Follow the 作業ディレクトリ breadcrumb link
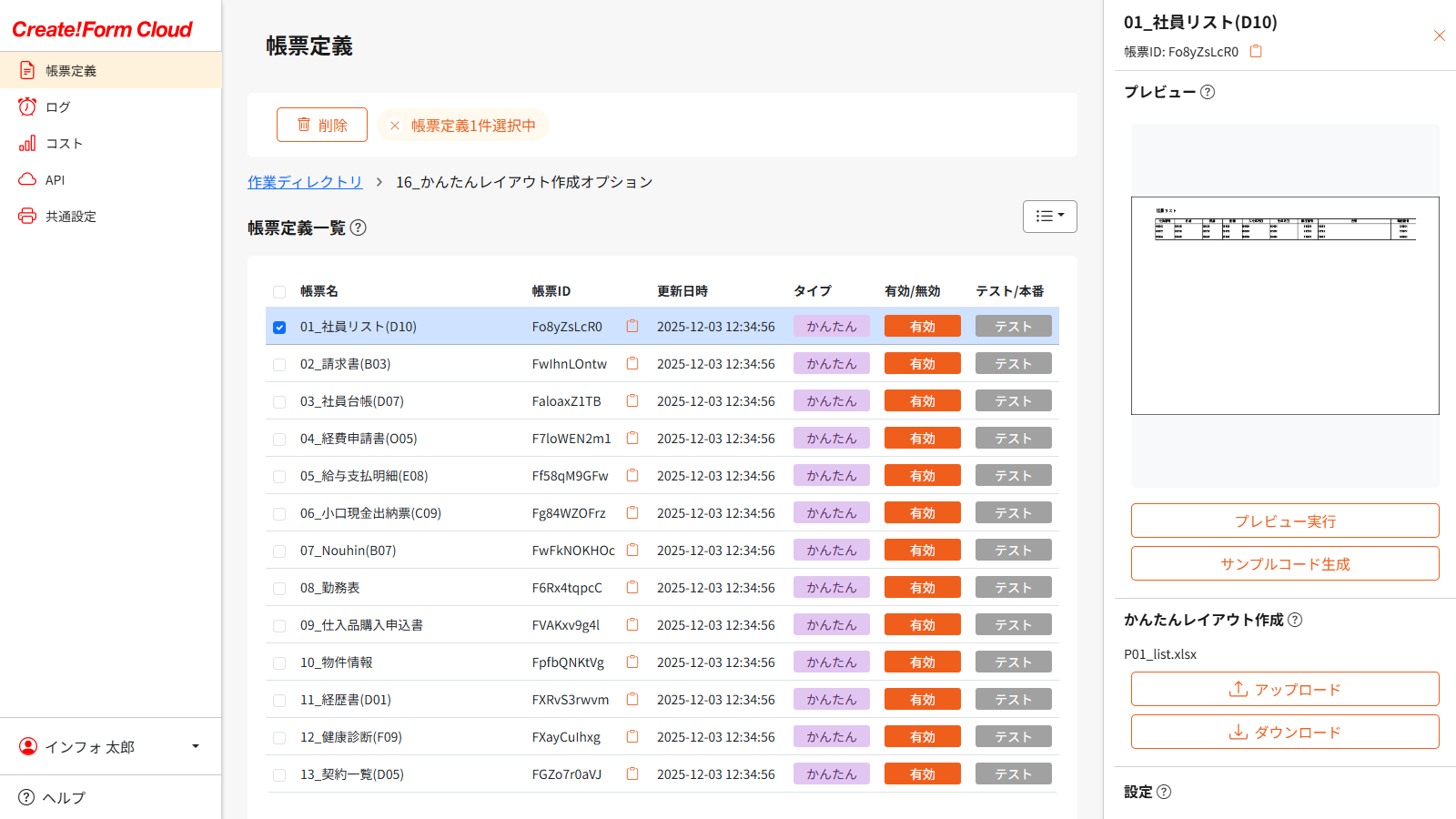Image resolution: width=1456 pixels, height=819 pixels. tap(305, 182)
